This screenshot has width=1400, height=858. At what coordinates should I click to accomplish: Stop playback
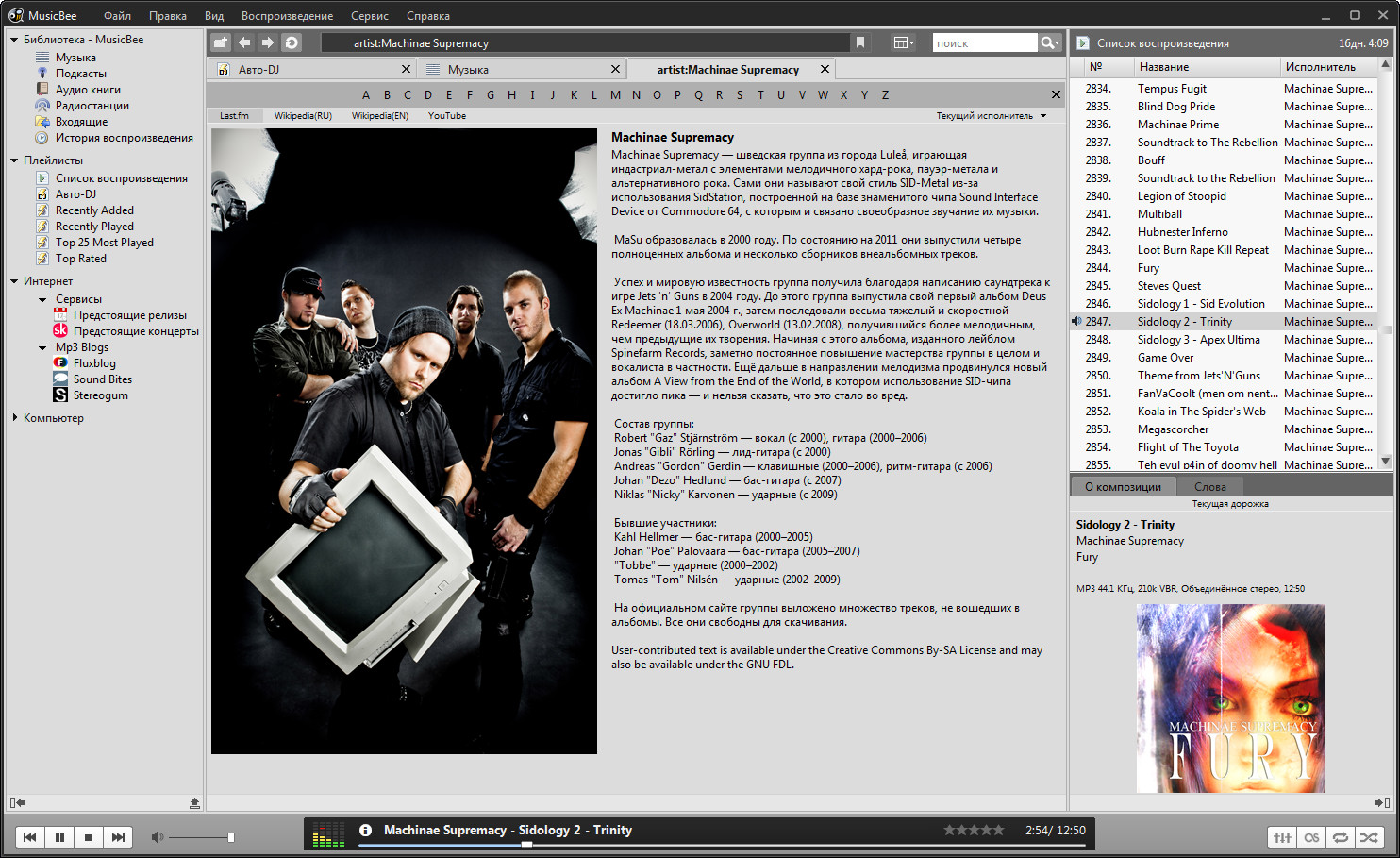(89, 837)
